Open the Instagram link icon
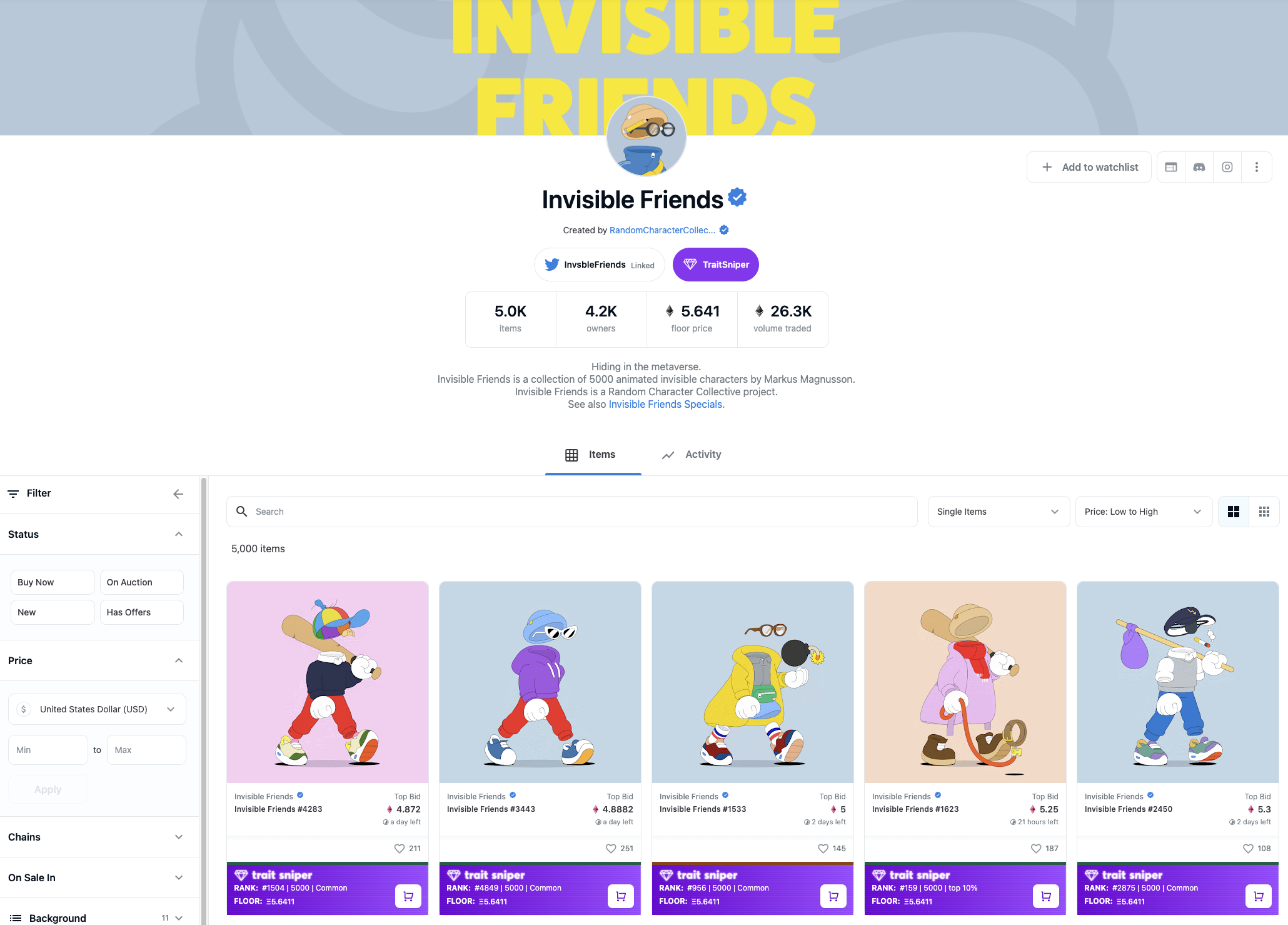Viewport: 1288px width, 925px height. point(1227,167)
